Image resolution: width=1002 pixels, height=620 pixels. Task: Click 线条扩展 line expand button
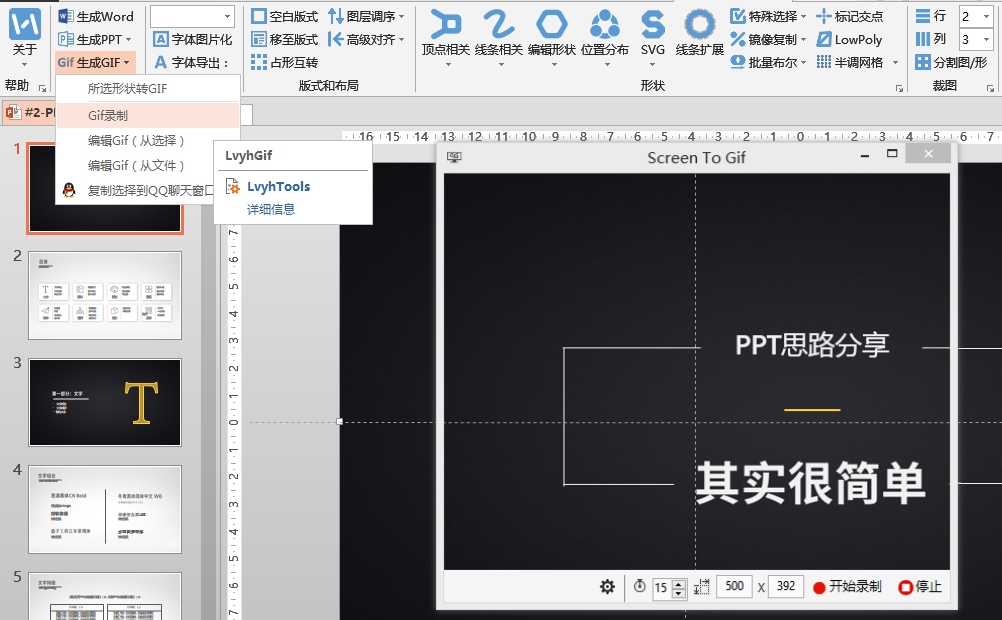coord(700,33)
